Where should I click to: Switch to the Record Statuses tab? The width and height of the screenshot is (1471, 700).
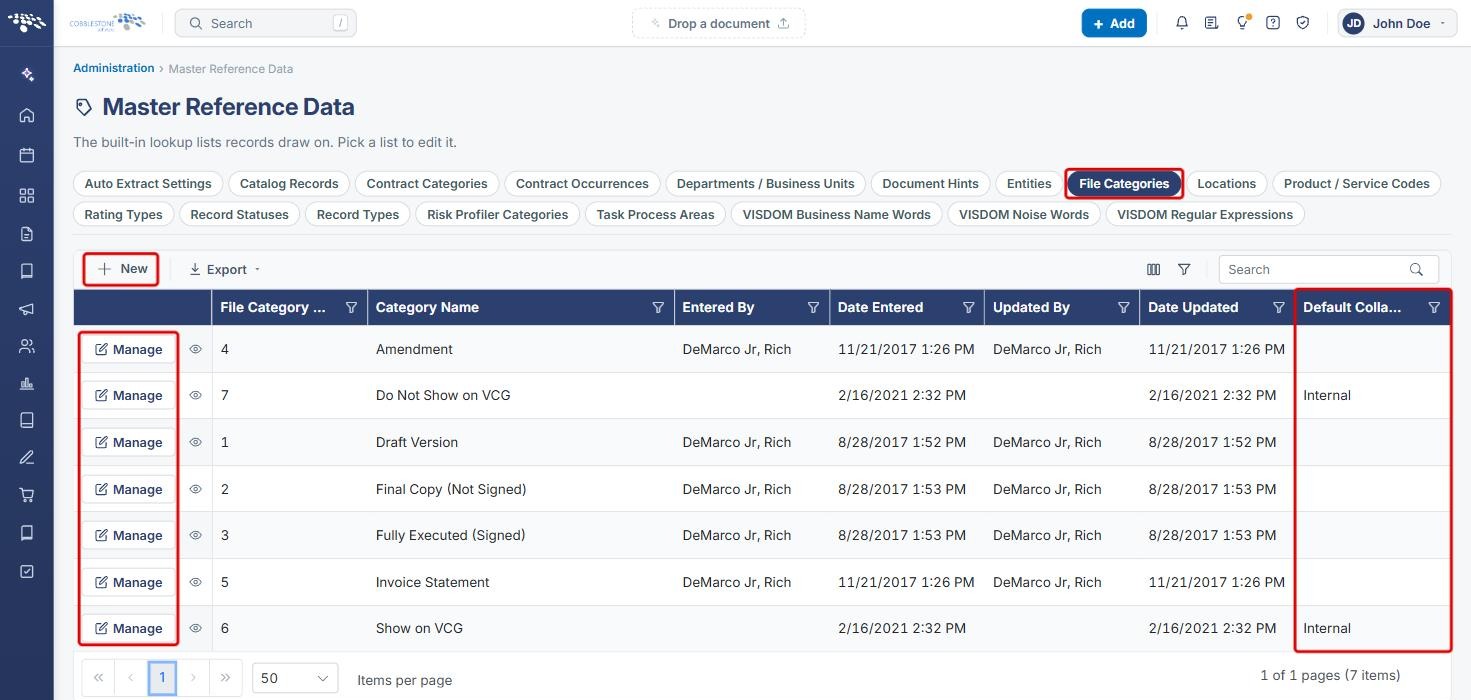[x=239, y=214]
